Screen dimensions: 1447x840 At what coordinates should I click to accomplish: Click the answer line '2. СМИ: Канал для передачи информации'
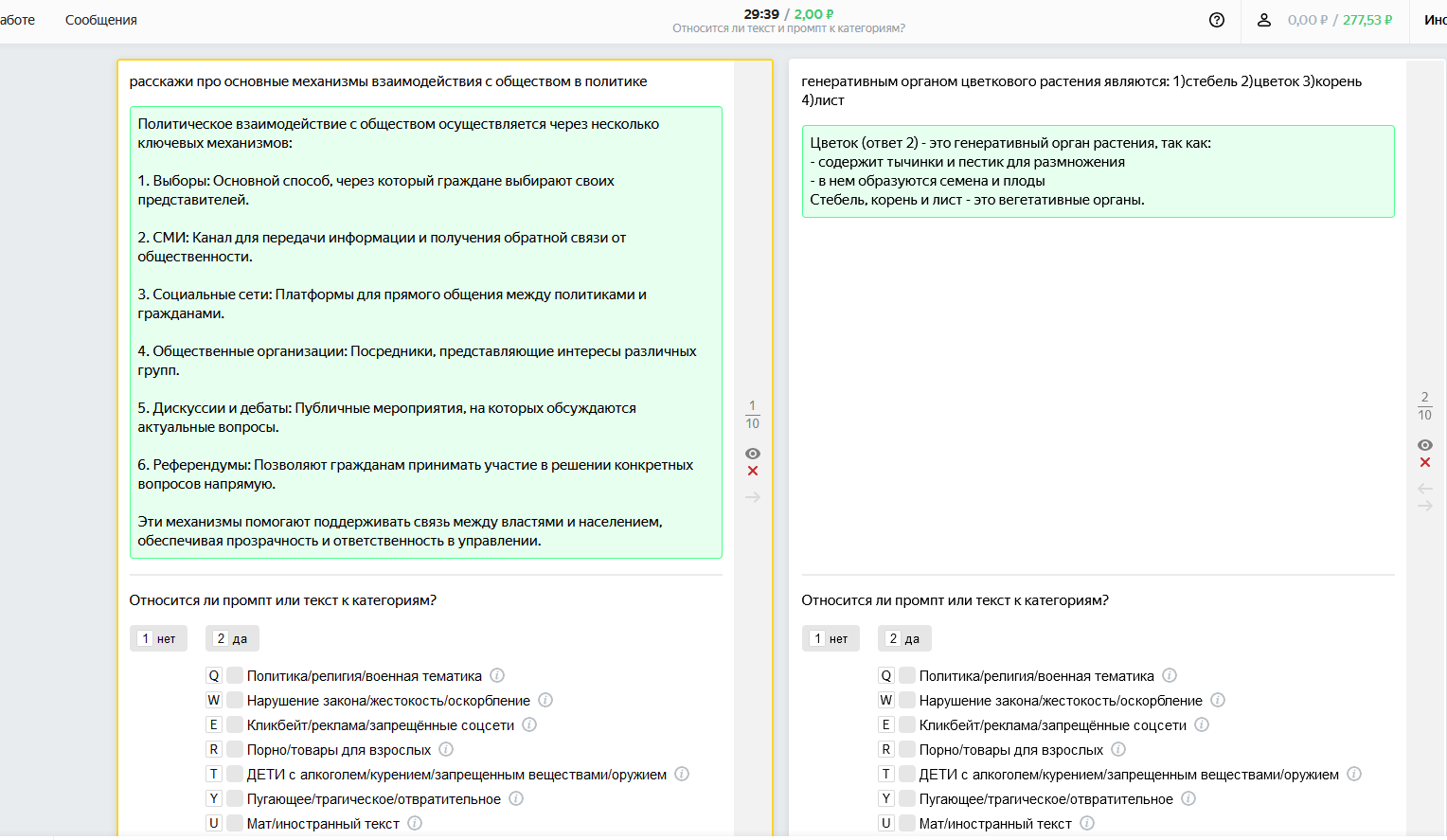(x=382, y=247)
